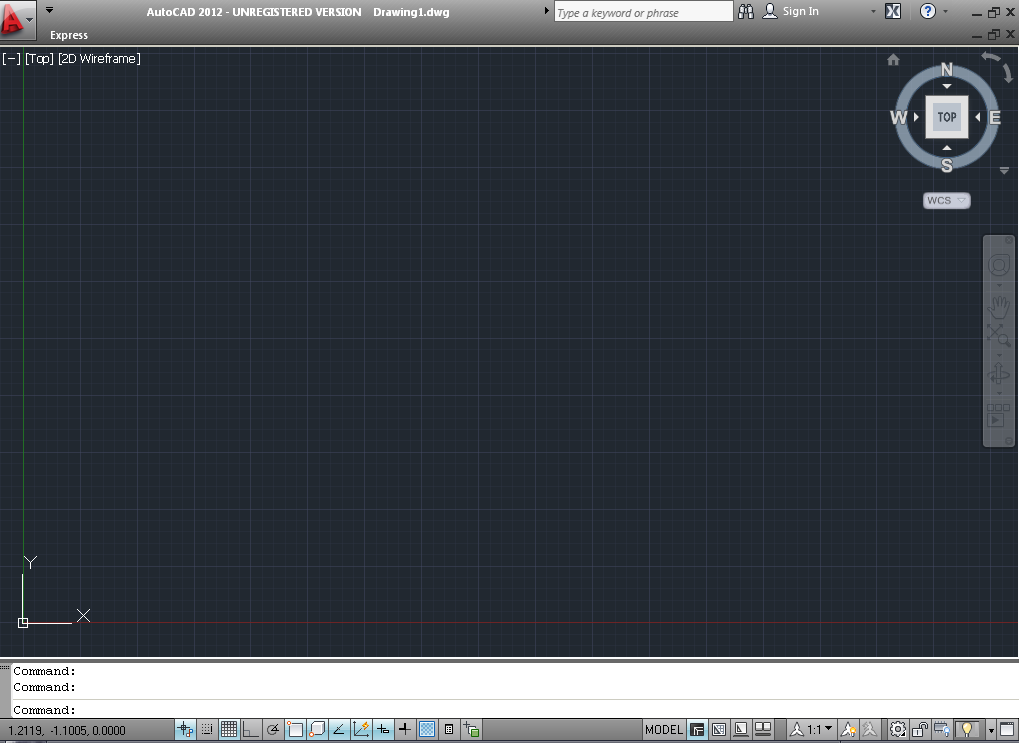This screenshot has height=743, width=1019.
Task: Toggle Polar Tracking in status bar
Action: [273, 729]
